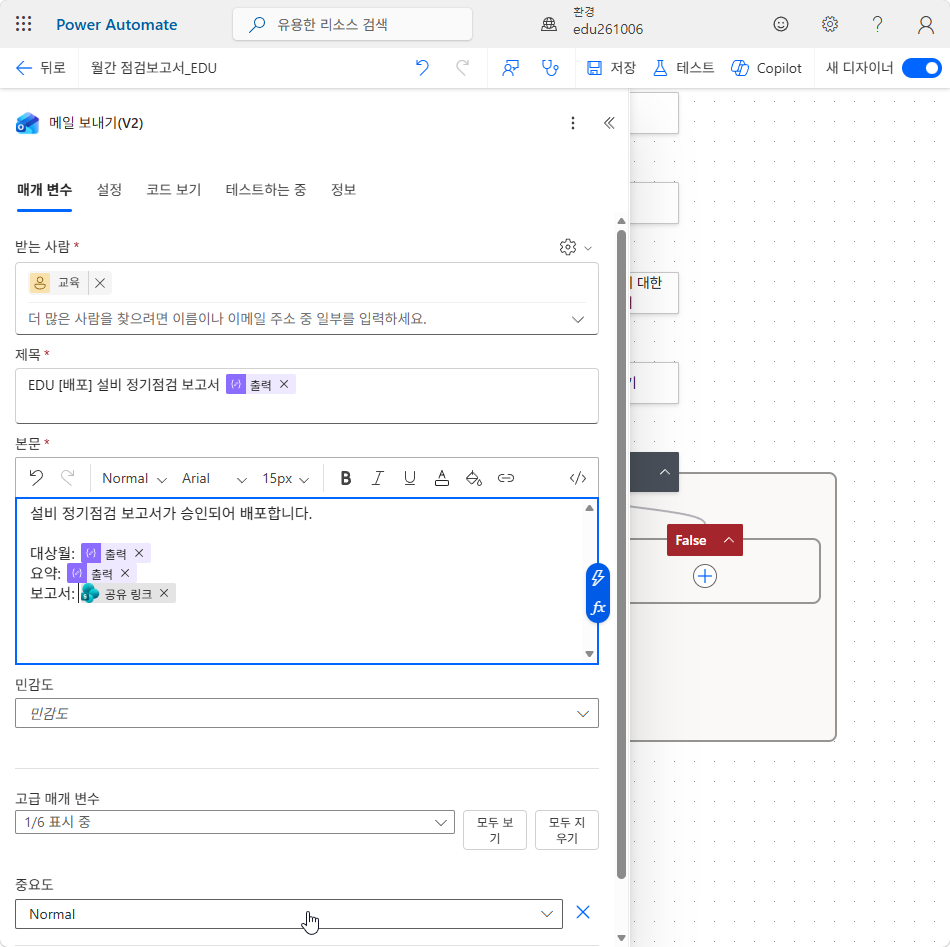Open dynamic content lightning button
This screenshot has height=947, width=950.
pyautogui.click(x=598, y=577)
